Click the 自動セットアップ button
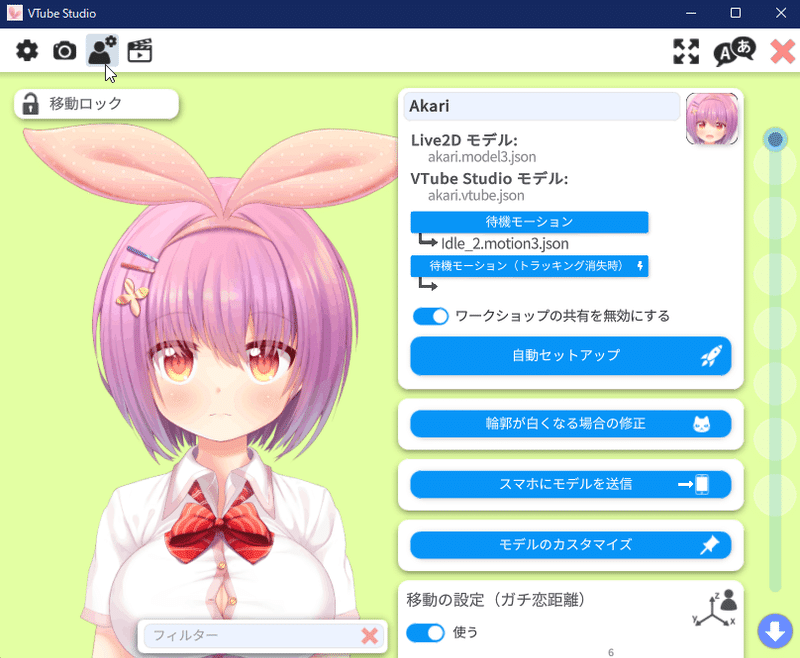This screenshot has height=658, width=800. [x=570, y=356]
